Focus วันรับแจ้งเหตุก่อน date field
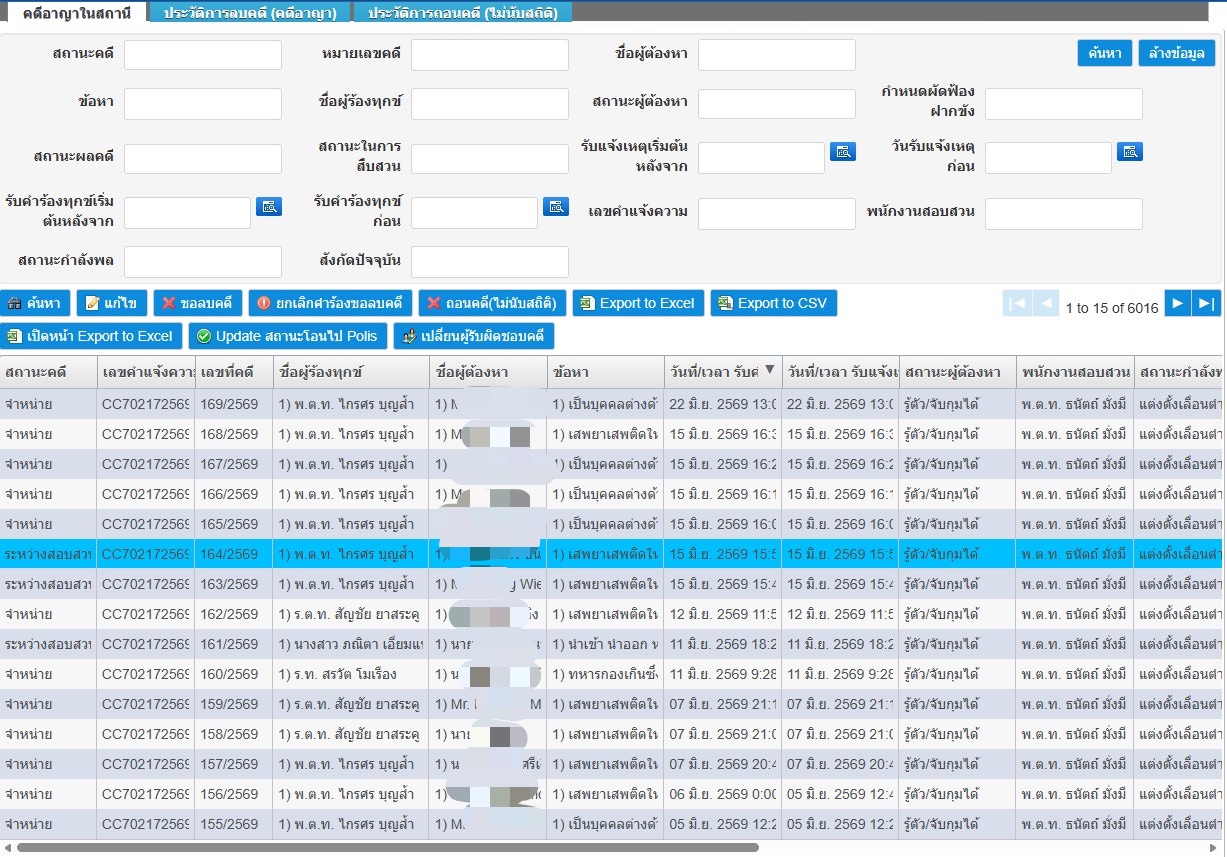Viewport: 1227px width, 857px height. pos(1048,158)
